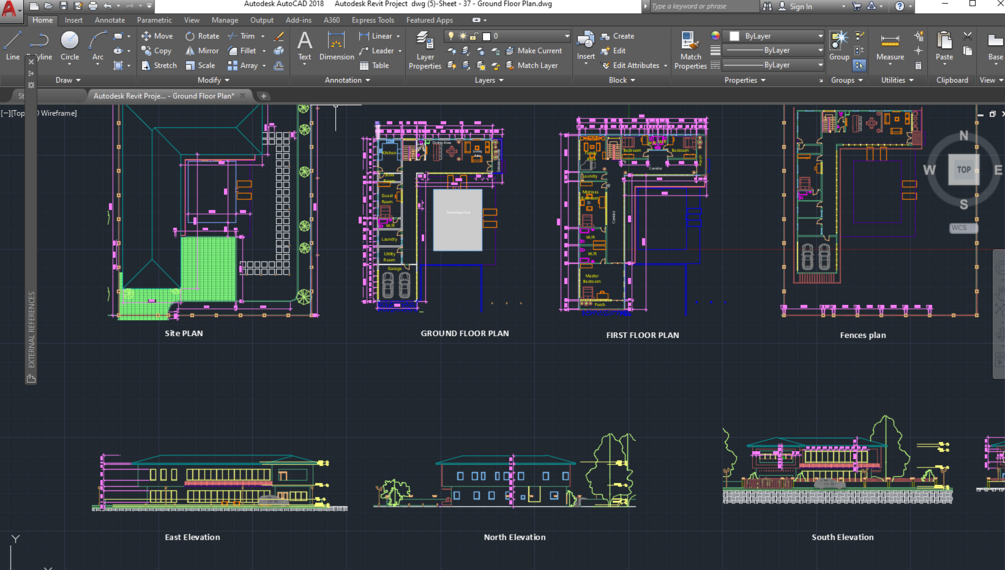Toggle layer freeze sun icon
This screenshot has height=570, width=1005.
point(462,36)
